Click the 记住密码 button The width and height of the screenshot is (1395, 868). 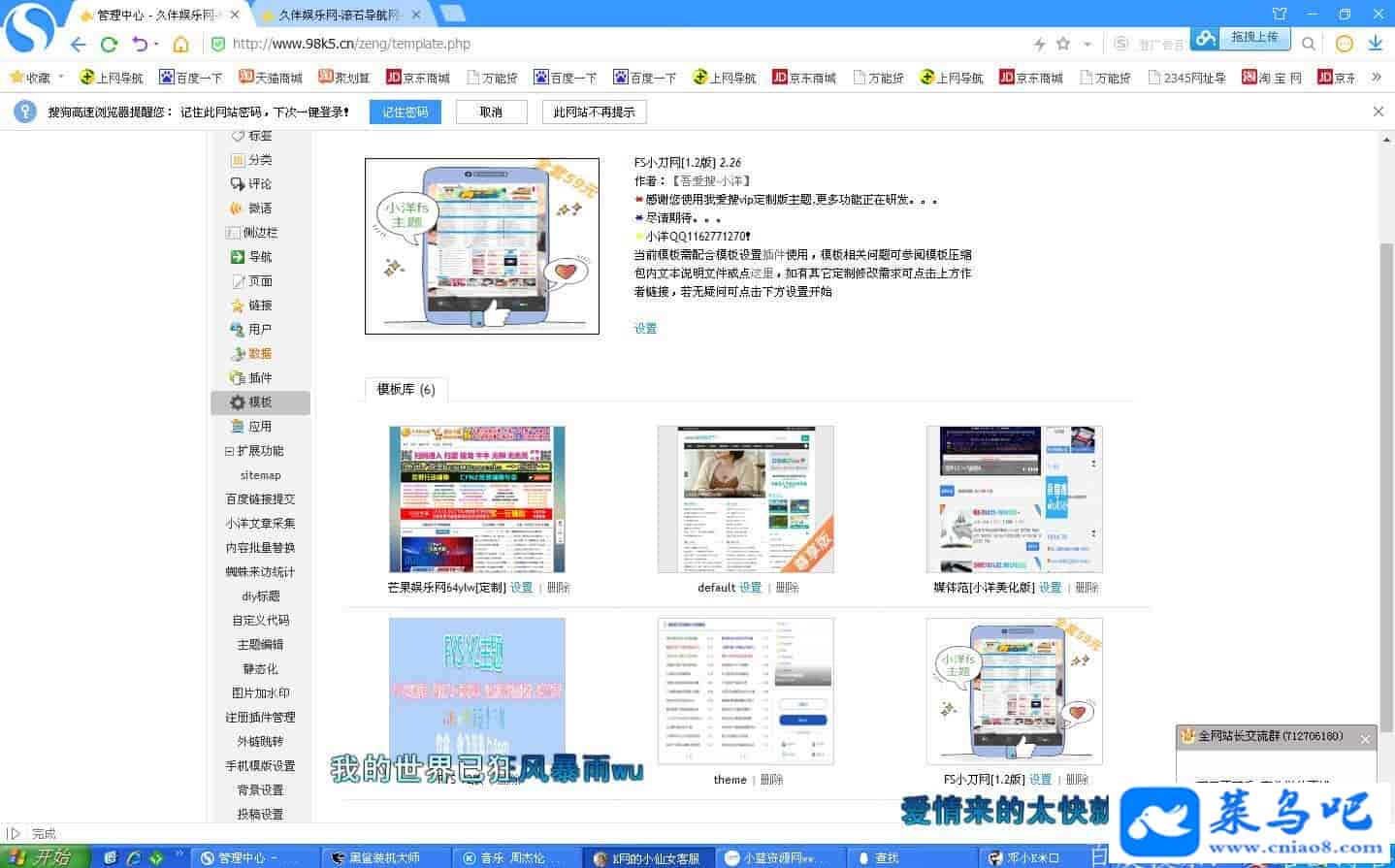pos(405,112)
